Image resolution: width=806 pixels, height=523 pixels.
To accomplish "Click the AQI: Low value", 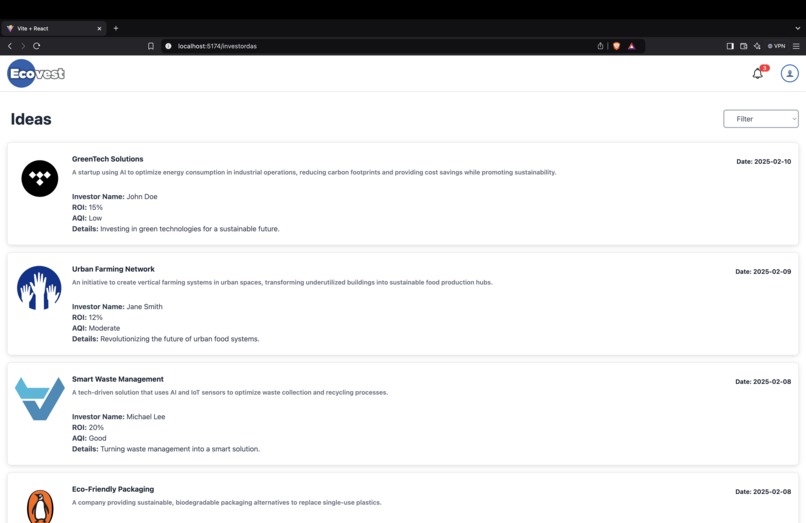I will click(87, 218).
